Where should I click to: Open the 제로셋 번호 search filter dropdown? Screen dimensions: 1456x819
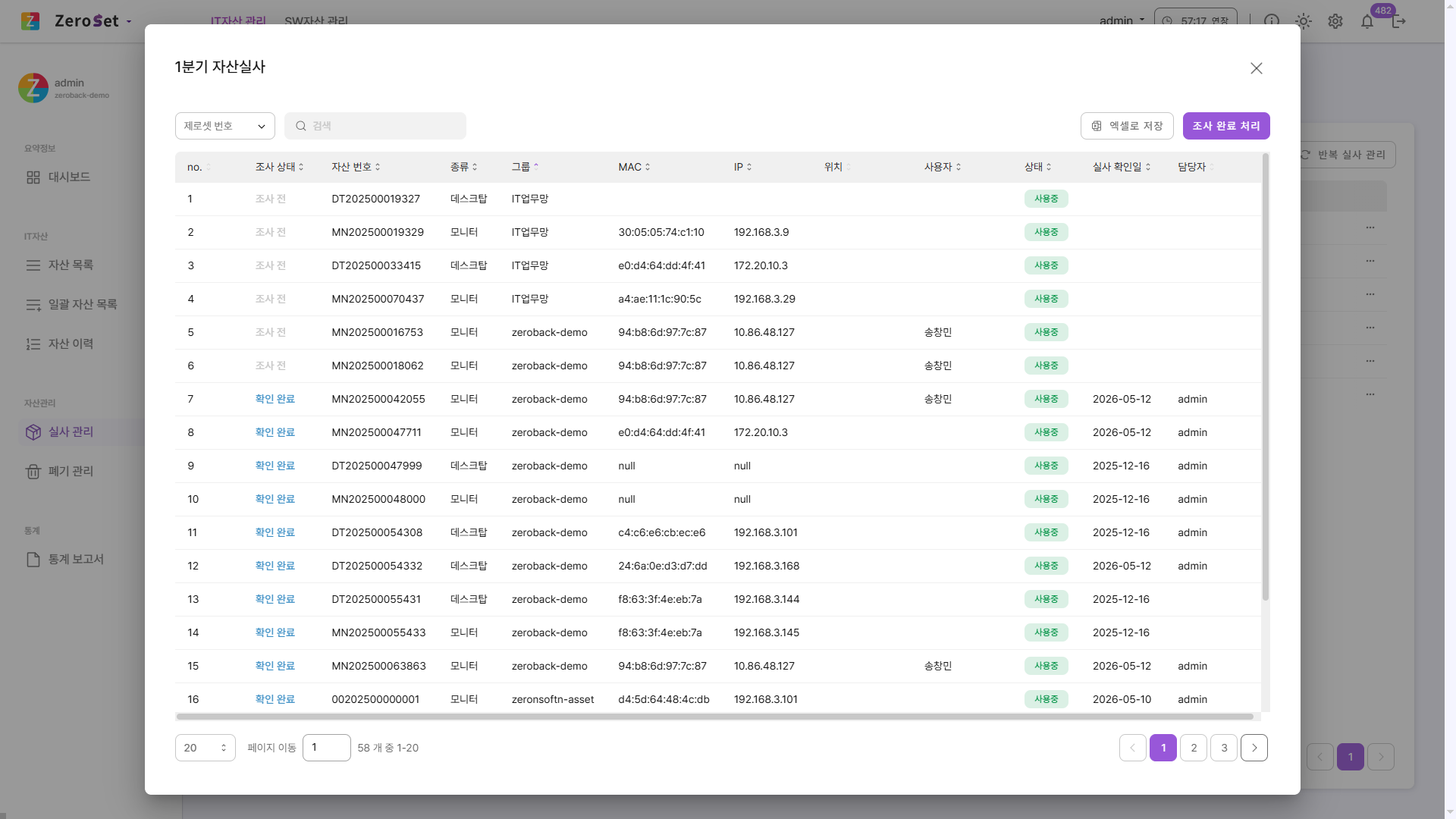tap(225, 126)
